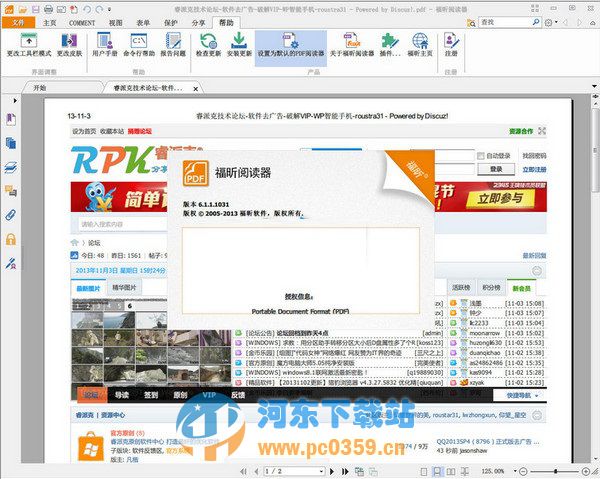
Task: Click the open folder quick access icon
Action: click(x=23, y=9)
